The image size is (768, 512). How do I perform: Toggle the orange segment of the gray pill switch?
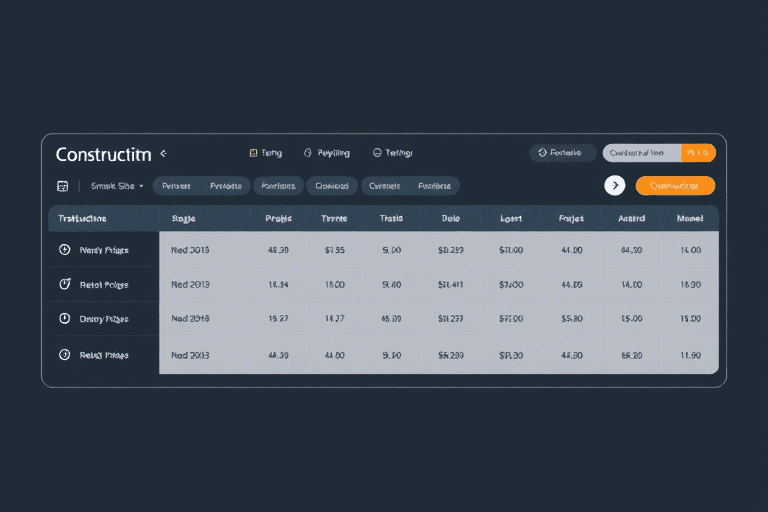click(x=698, y=153)
